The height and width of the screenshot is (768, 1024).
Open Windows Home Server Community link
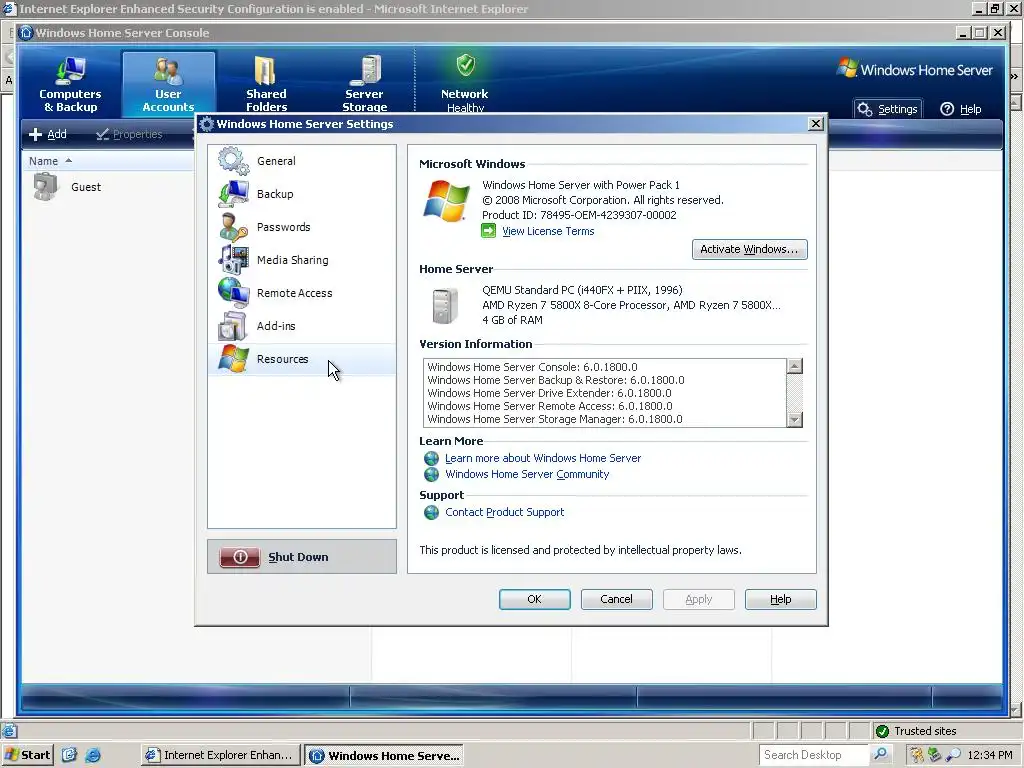[527, 474]
